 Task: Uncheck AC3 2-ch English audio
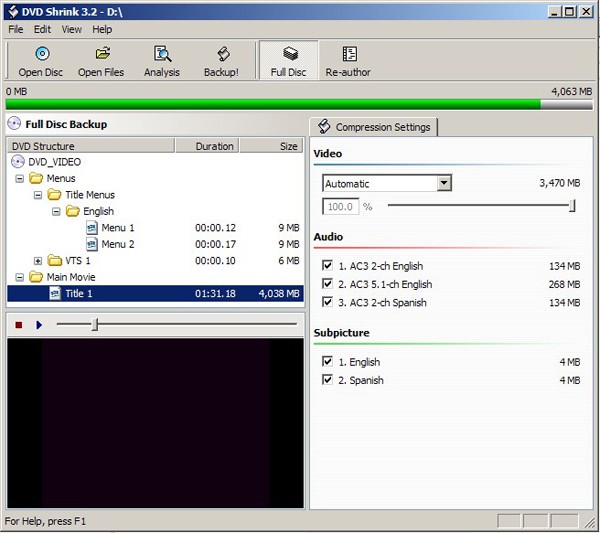pos(327,265)
